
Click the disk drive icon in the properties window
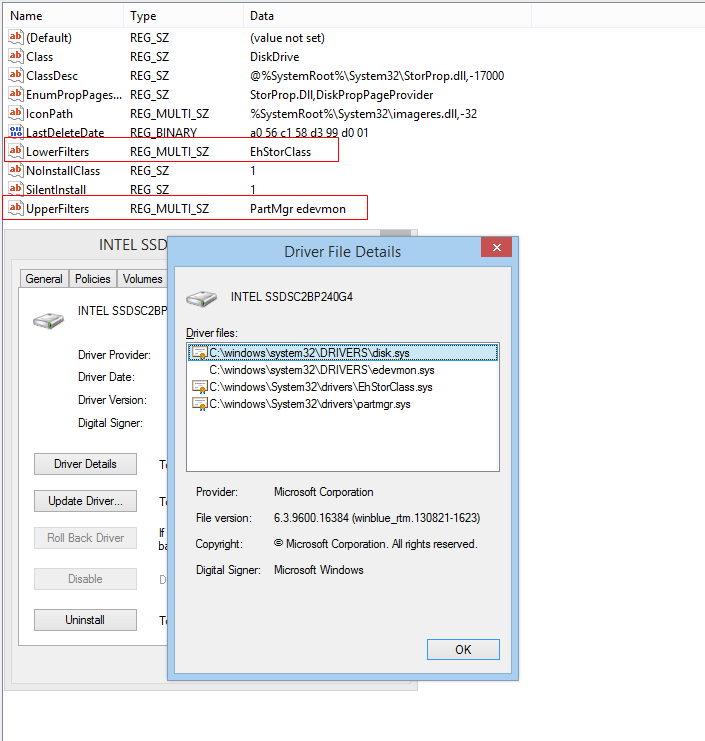click(x=48, y=320)
